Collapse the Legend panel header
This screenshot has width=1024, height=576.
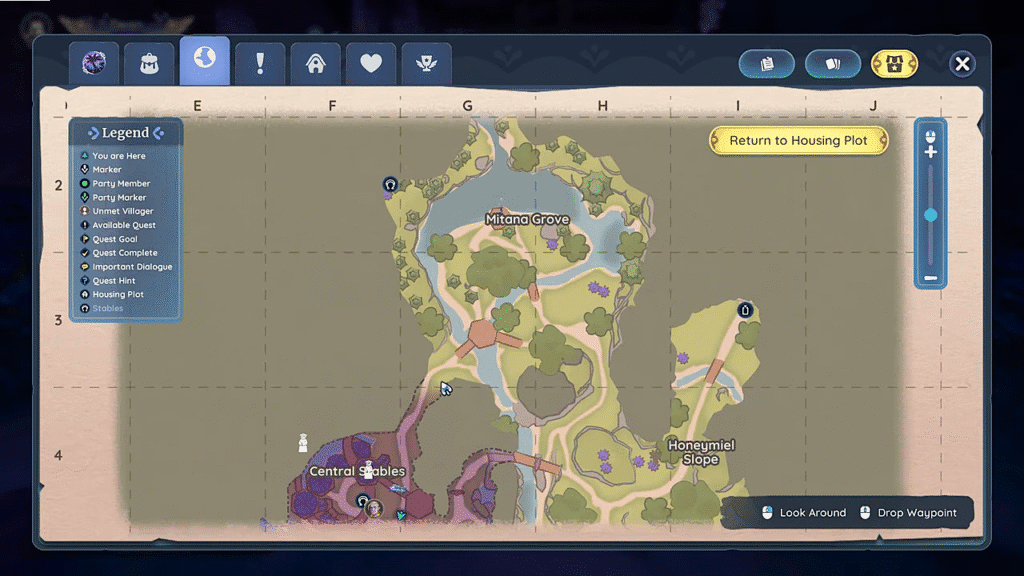(x=125, y=133)
